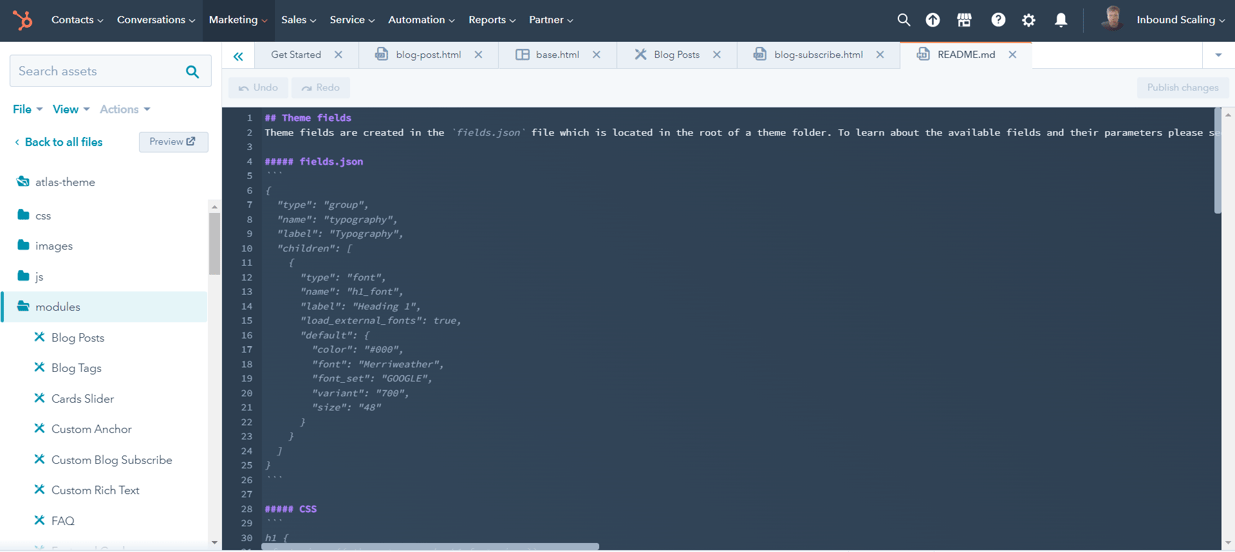Click the HubSpot sprocket logo
This screenshot has width=1235, height=552.
[22, 19]
